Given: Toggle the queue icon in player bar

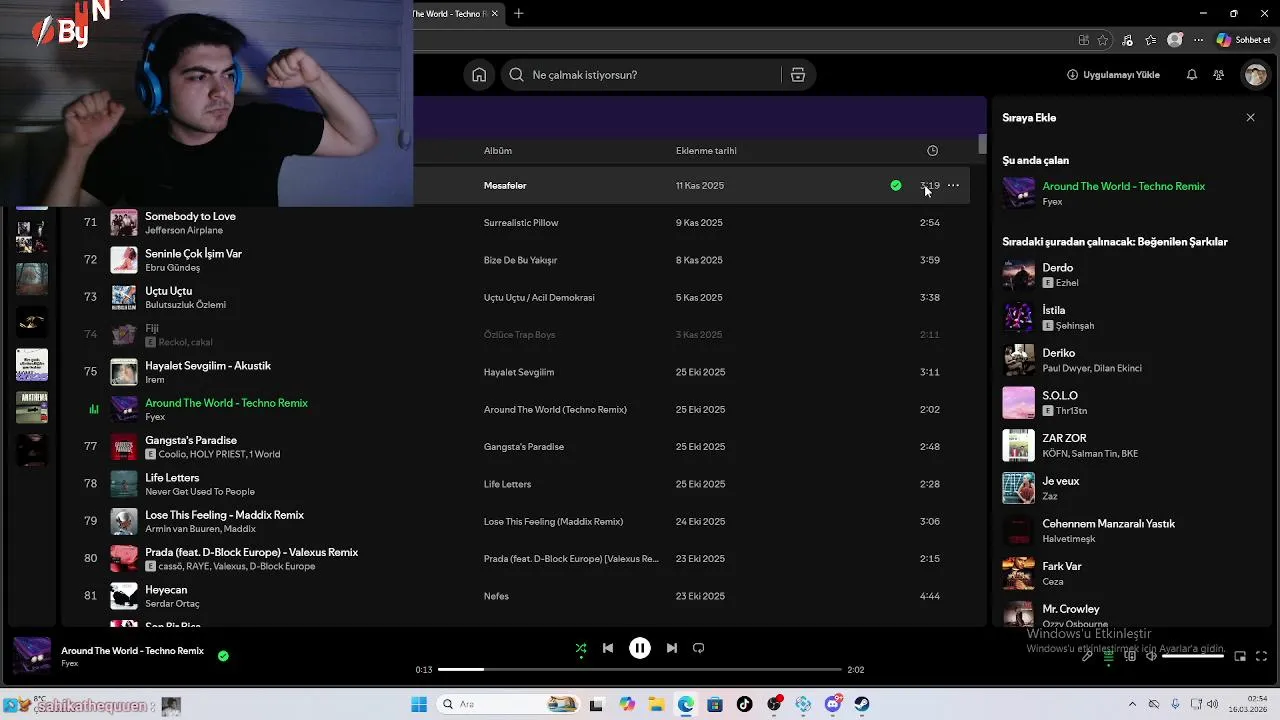Looking at the screenshot, I should 1108,656.
